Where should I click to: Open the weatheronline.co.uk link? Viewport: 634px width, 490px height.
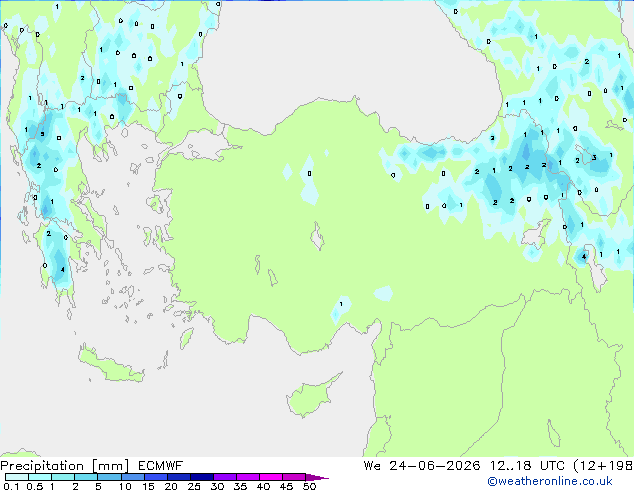[x=549, y=481]
